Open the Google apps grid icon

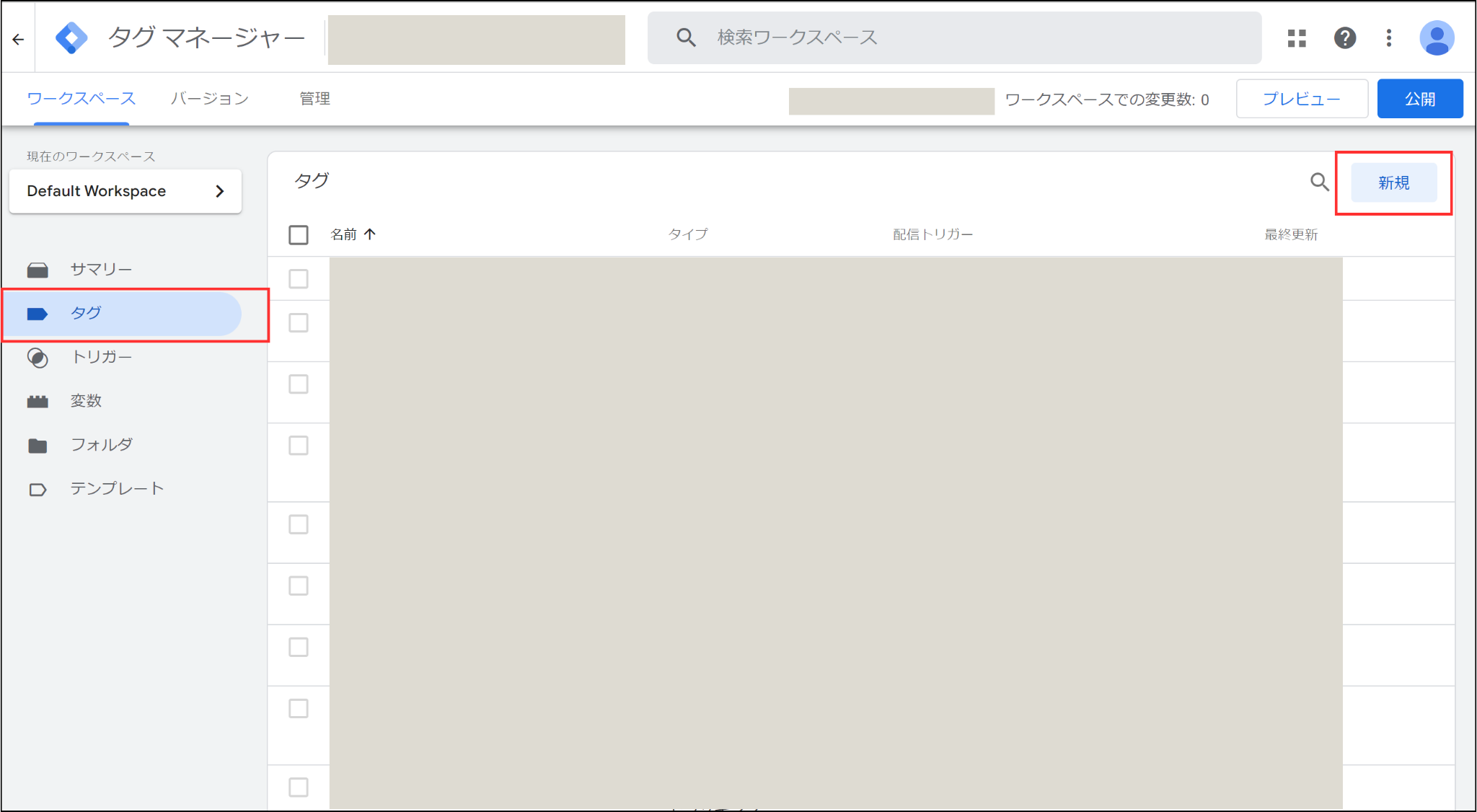(1297, 38)
